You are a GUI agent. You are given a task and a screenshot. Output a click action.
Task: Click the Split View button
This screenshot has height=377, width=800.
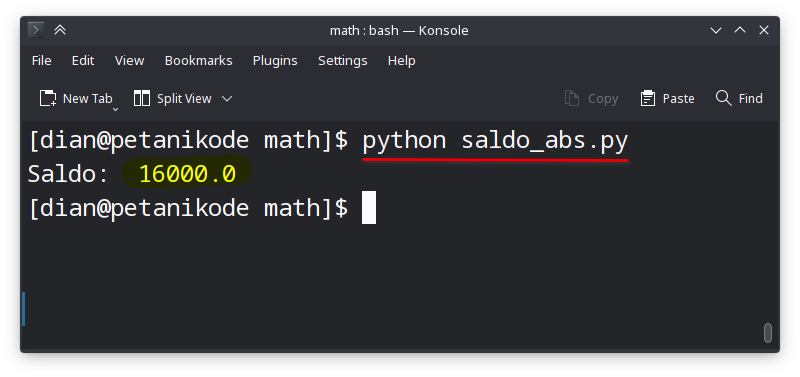pyautogui.click(x=172, y=98)
